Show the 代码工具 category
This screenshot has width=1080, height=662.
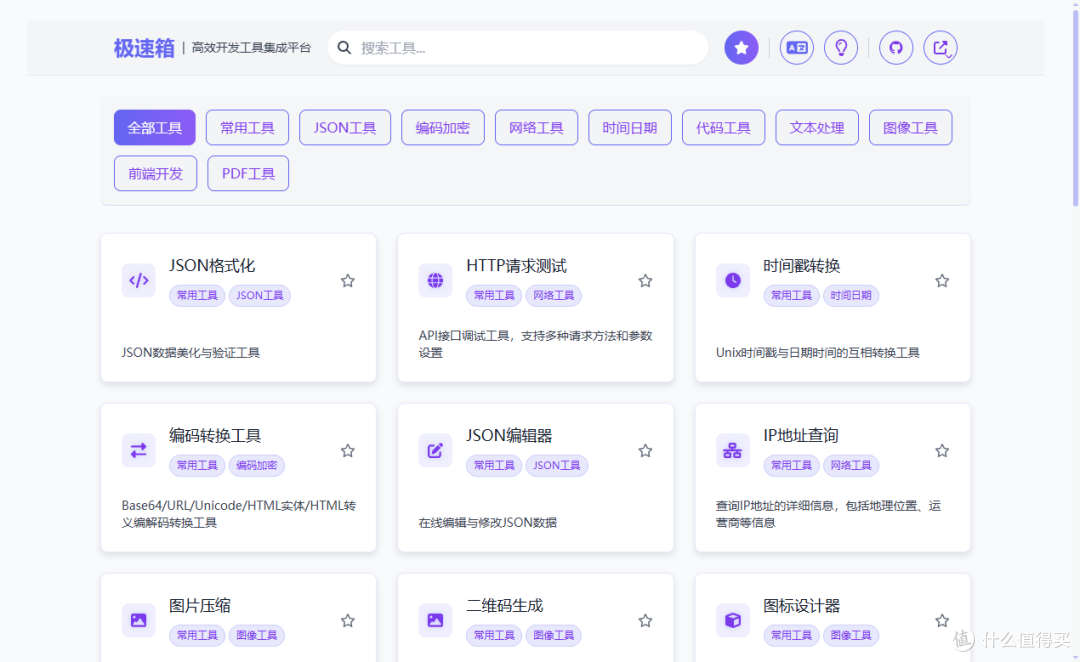[x=723, y=127]
